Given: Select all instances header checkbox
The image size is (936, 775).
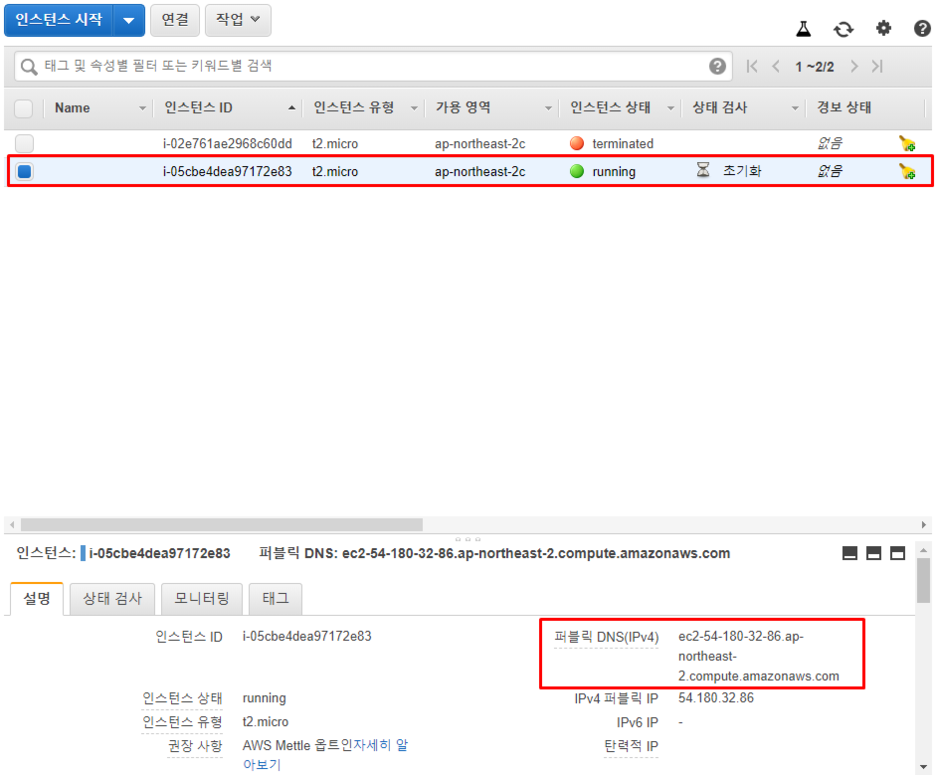Looking at the screenshot, I should (x=24, y=109).
